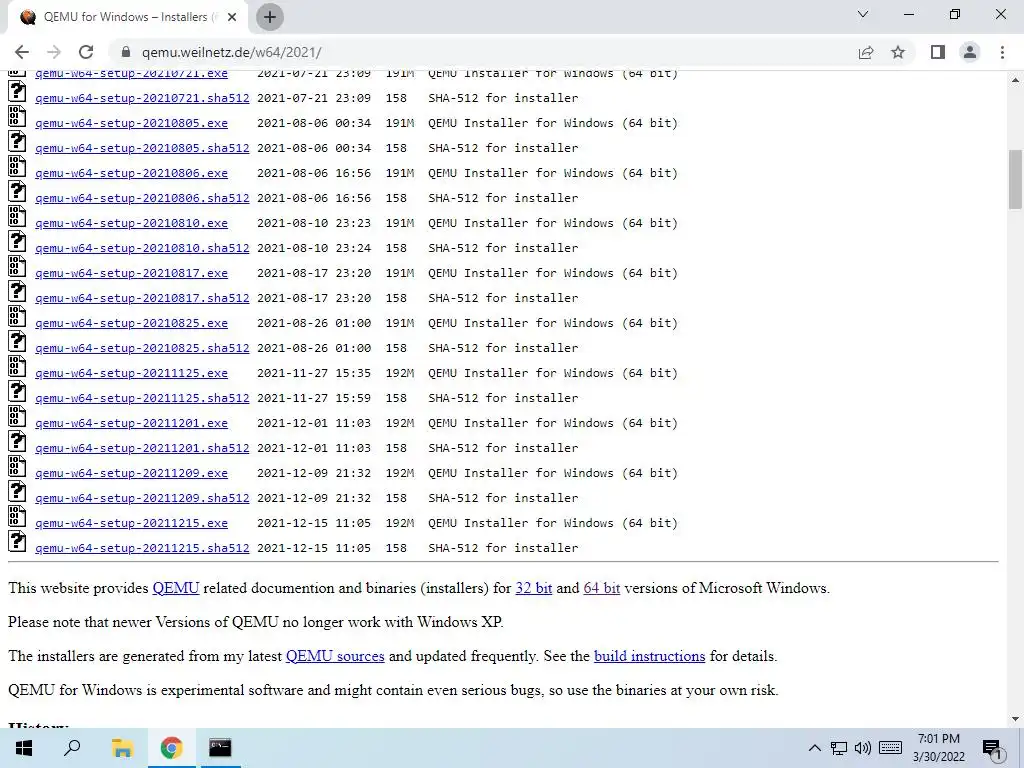The image size is (1024, 768).
Task: Click the 2021-12-15 11:05 date for 20211215.exe
Action: (x=313, y=523)
